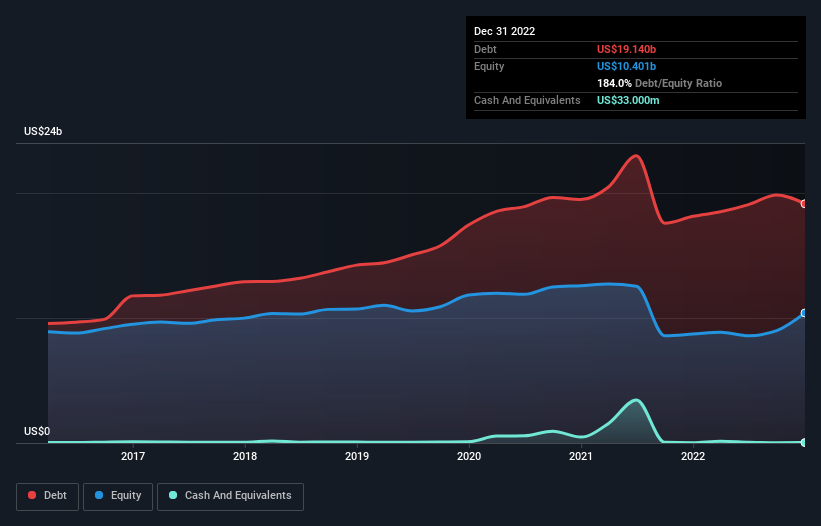Image resolution: width=821 pixels, height=526 pixels.
Task: Click the Dec 31 2022 tooltip date
Action: click(505, 31)
